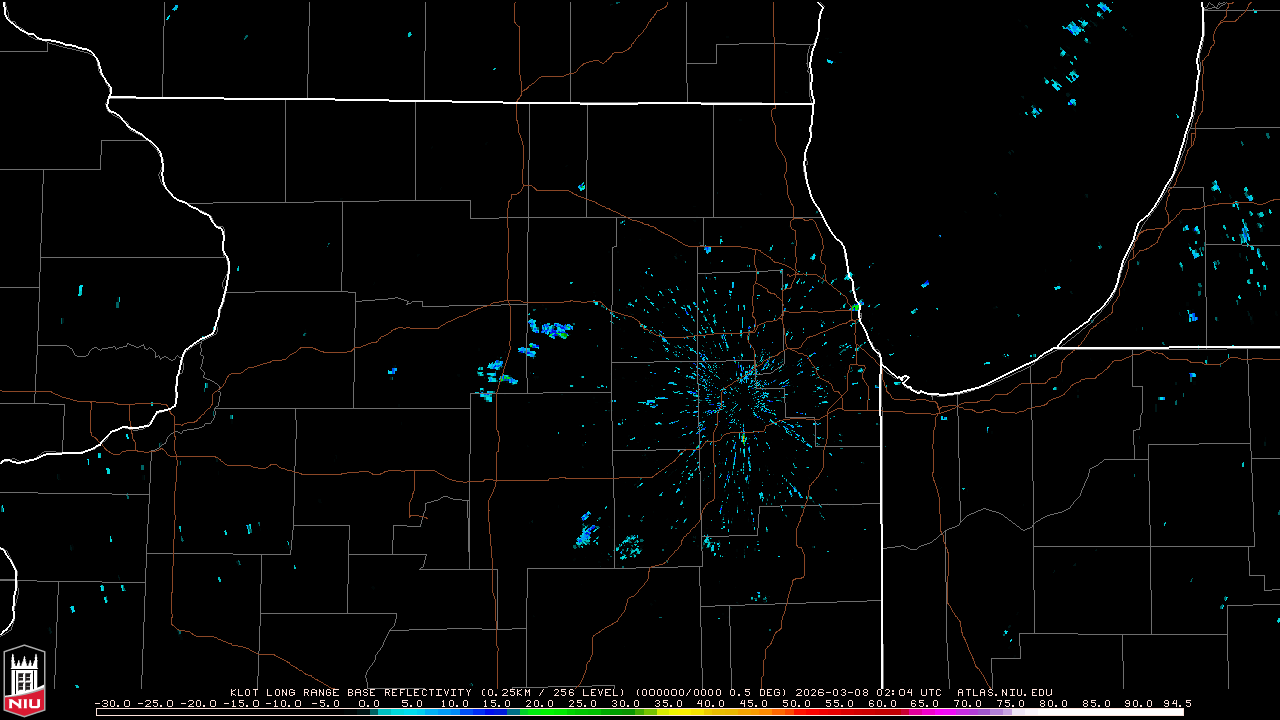This screenshot has height=720, width=1280.
Task: Click the '94.5' scale label
Action: (x=1177, y=704)
